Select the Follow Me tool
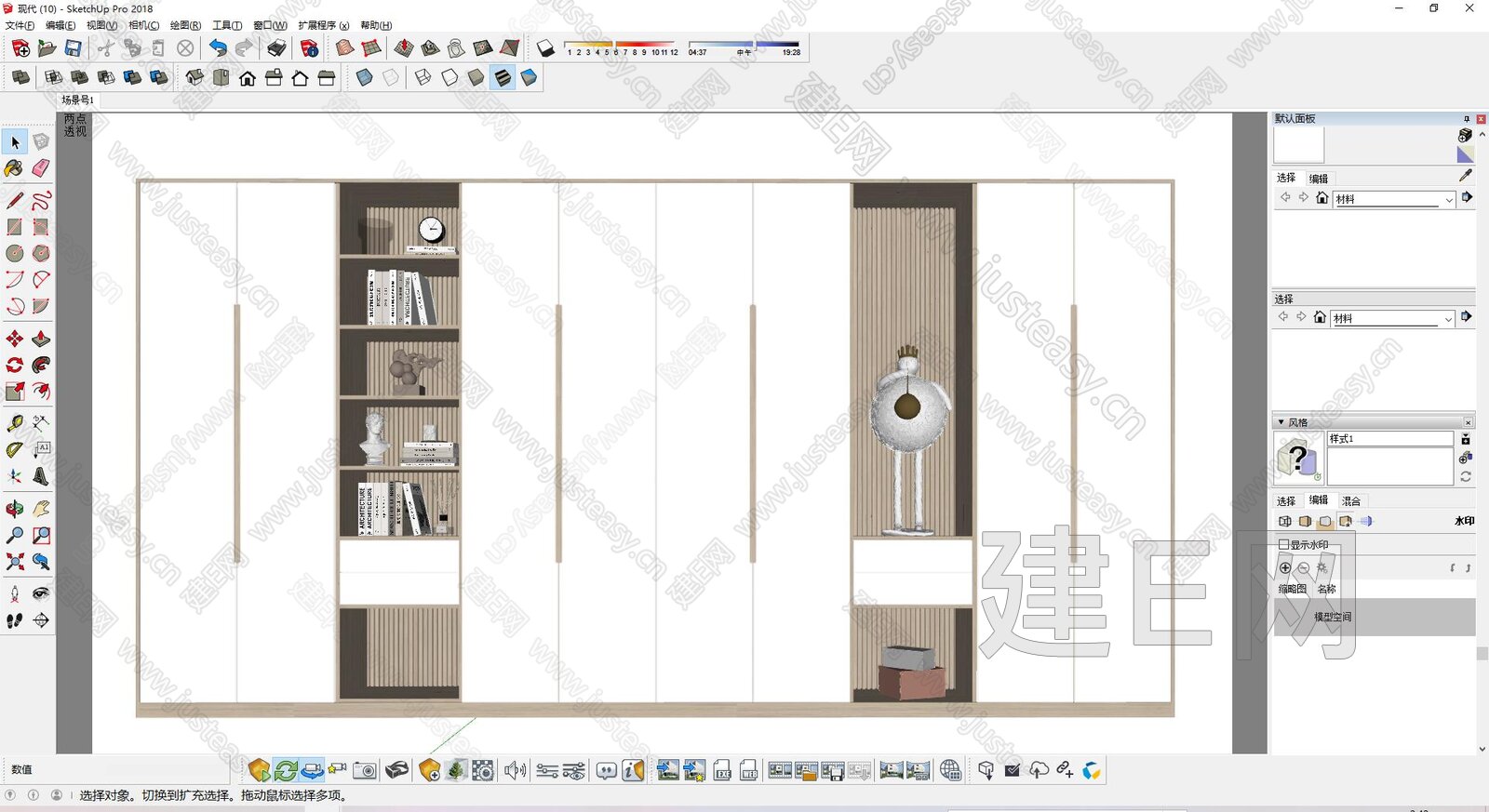 [x=41, y=365]
